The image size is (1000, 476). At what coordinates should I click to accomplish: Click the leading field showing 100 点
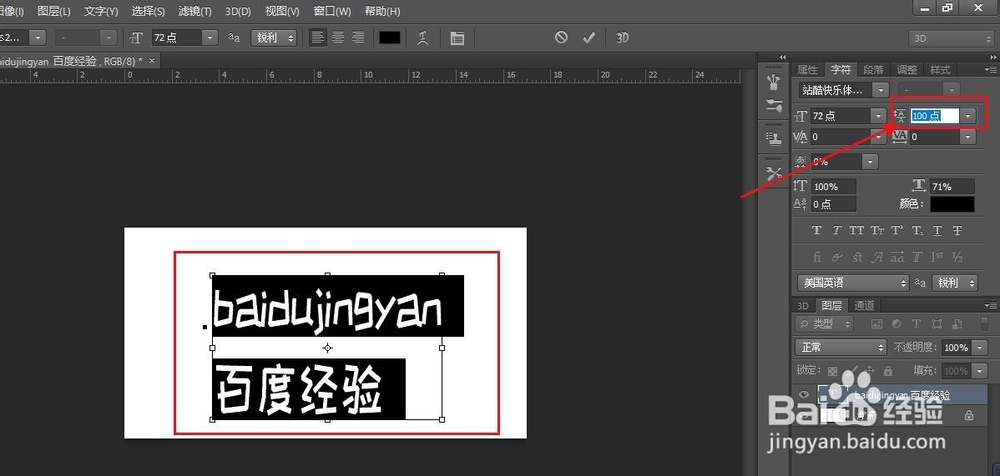[x=934, y=115]
